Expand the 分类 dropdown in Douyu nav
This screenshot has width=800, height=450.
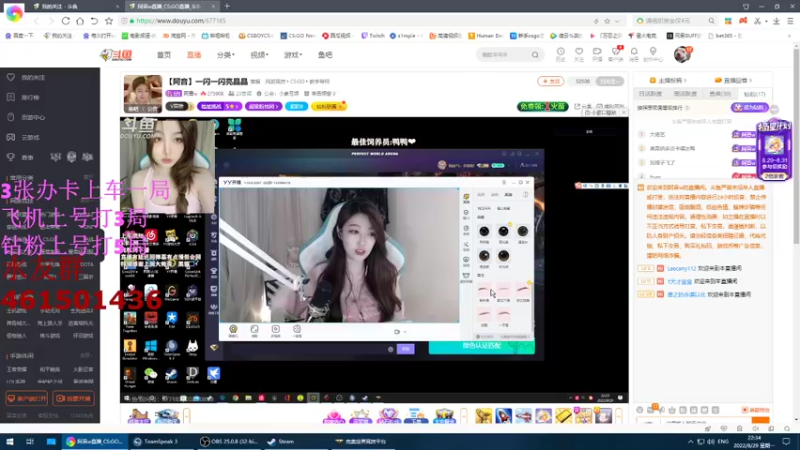225,55
